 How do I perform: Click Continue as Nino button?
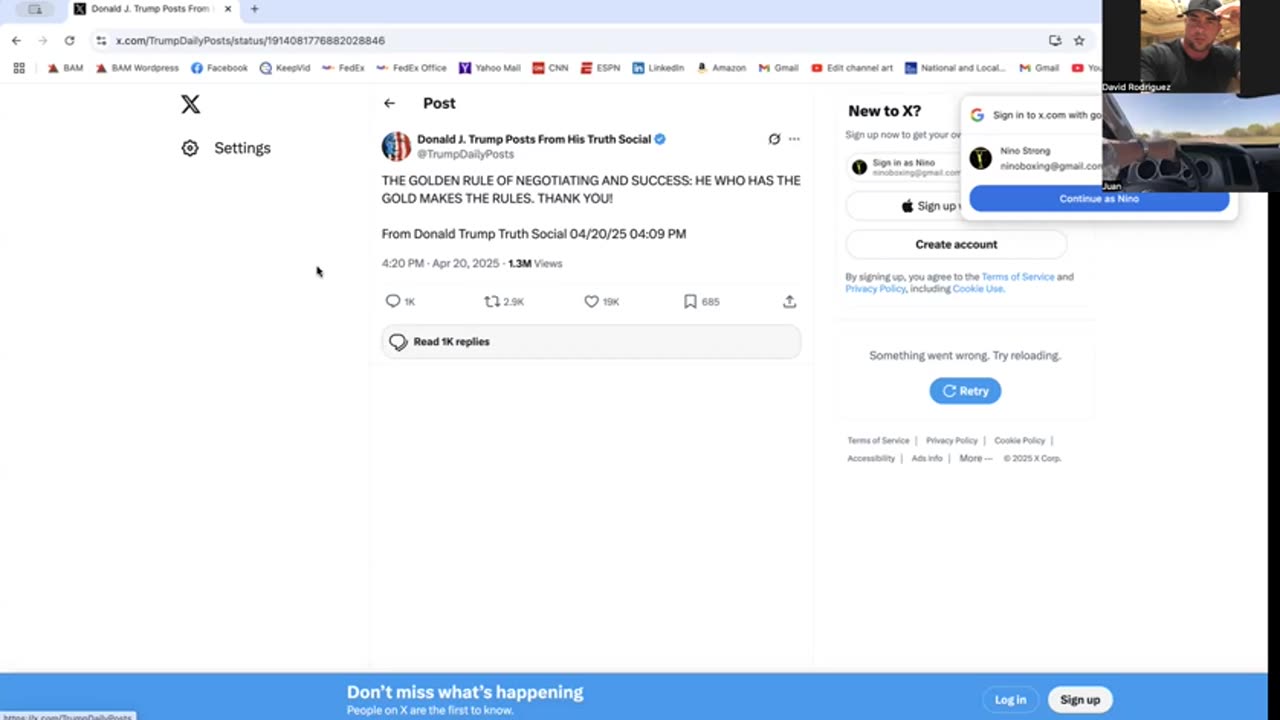pos(1099,198)
